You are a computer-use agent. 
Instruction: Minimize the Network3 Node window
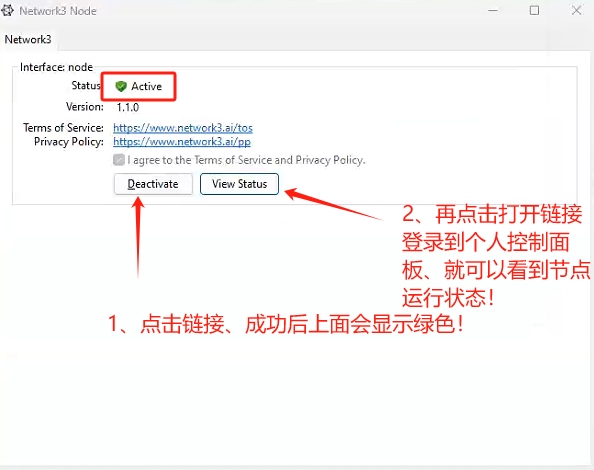coord(493,11)
